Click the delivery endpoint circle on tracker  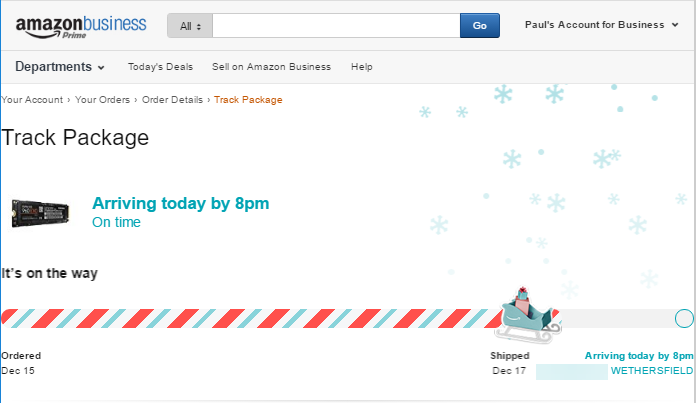pyautogui.click(x=684, y=318)
